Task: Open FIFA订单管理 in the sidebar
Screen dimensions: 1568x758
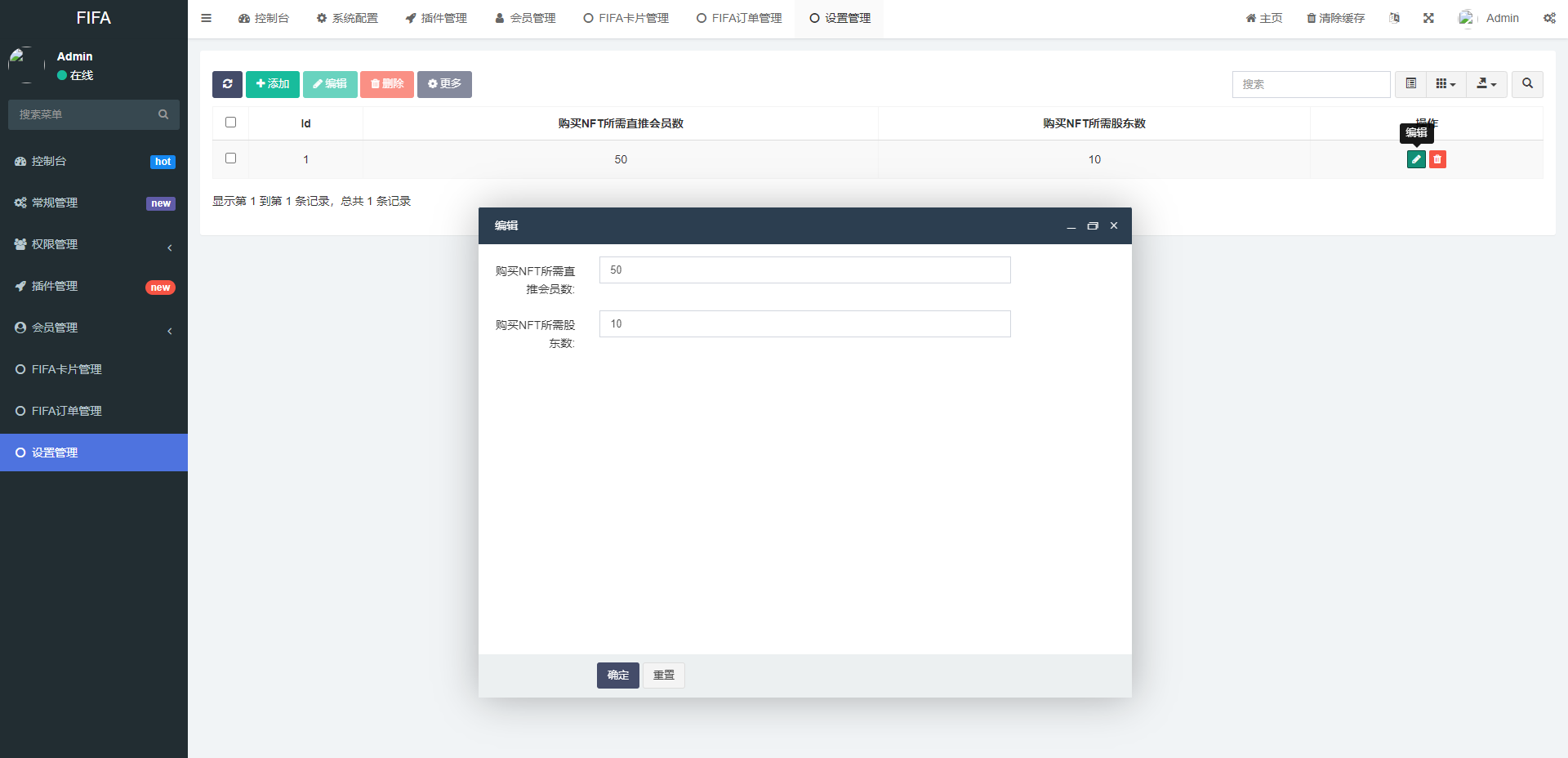Action: pyautogui.click(x=67, y=411)
